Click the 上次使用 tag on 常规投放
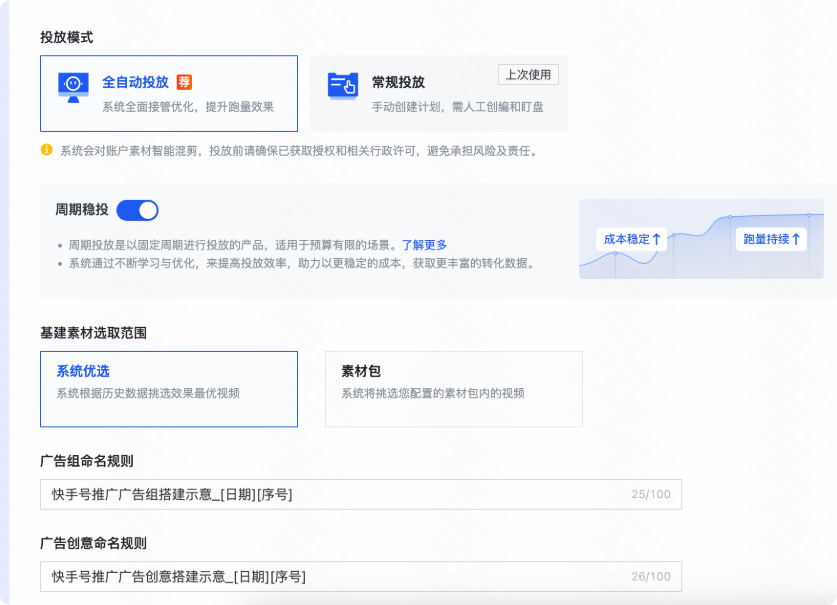 [528, 75]
